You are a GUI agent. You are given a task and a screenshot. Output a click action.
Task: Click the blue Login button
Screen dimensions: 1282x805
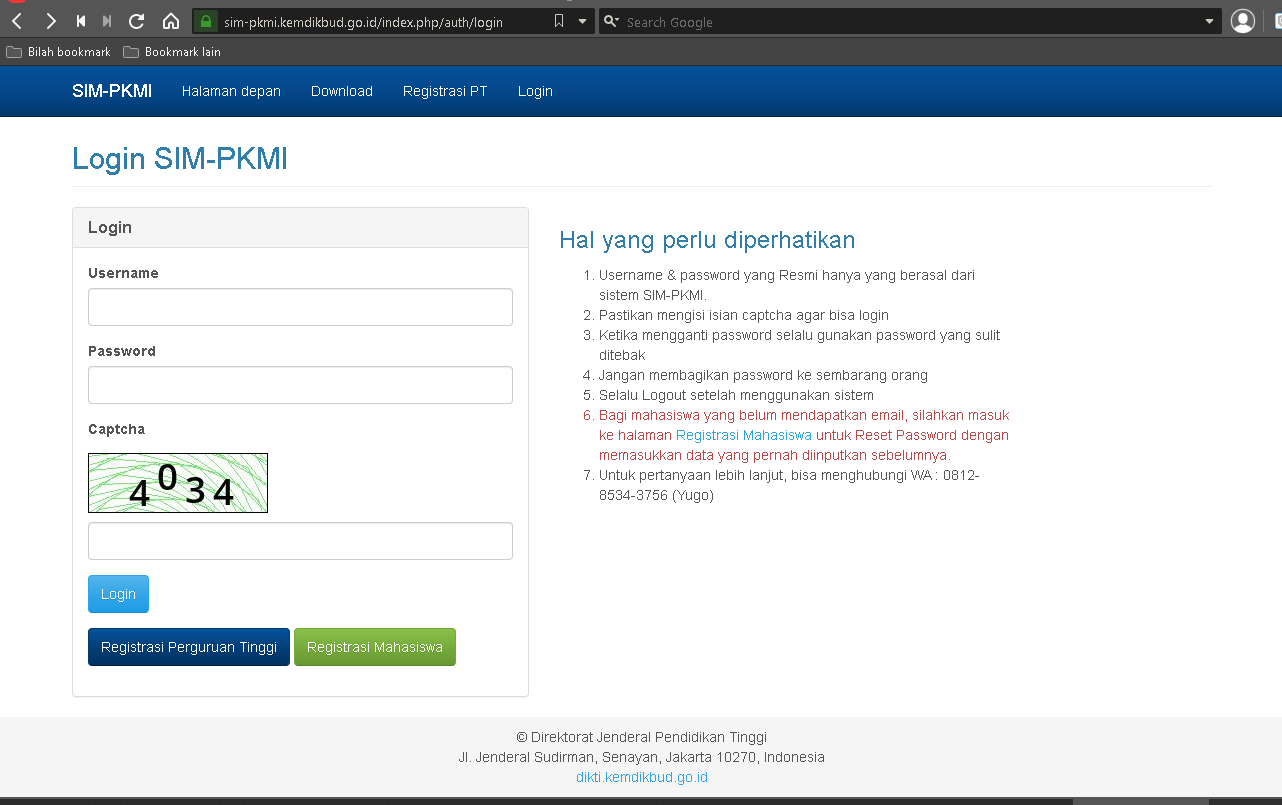click(x=118, y=594)
